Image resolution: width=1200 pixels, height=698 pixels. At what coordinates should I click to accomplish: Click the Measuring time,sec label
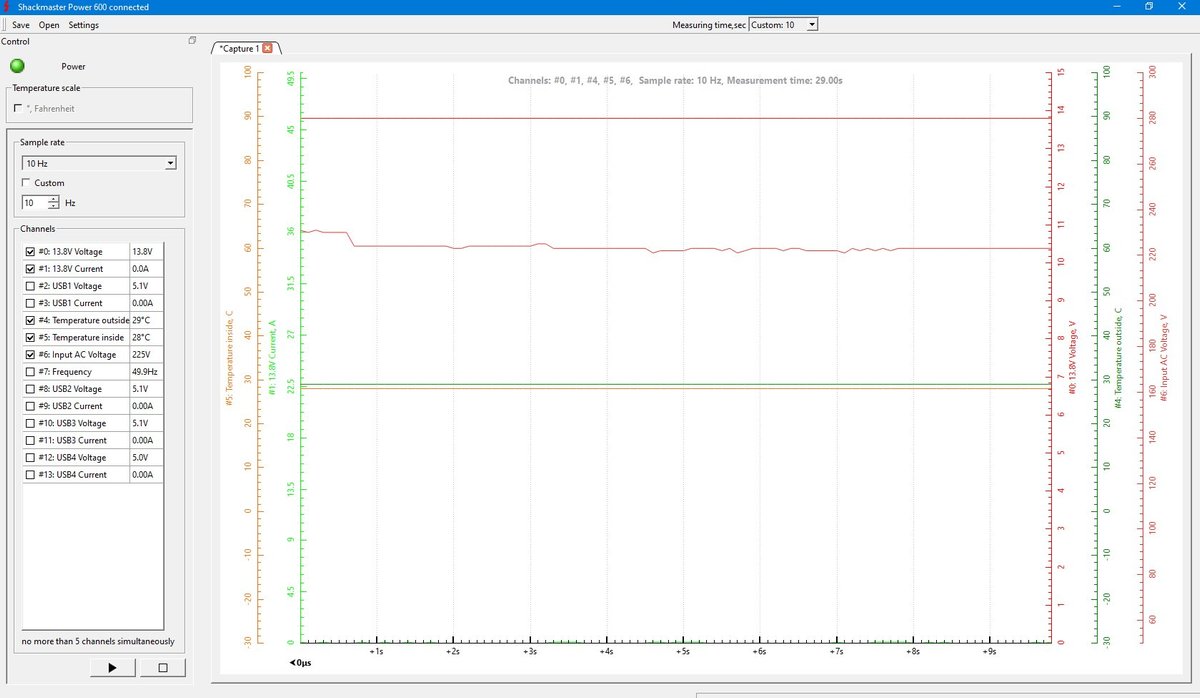click(709, 25)
